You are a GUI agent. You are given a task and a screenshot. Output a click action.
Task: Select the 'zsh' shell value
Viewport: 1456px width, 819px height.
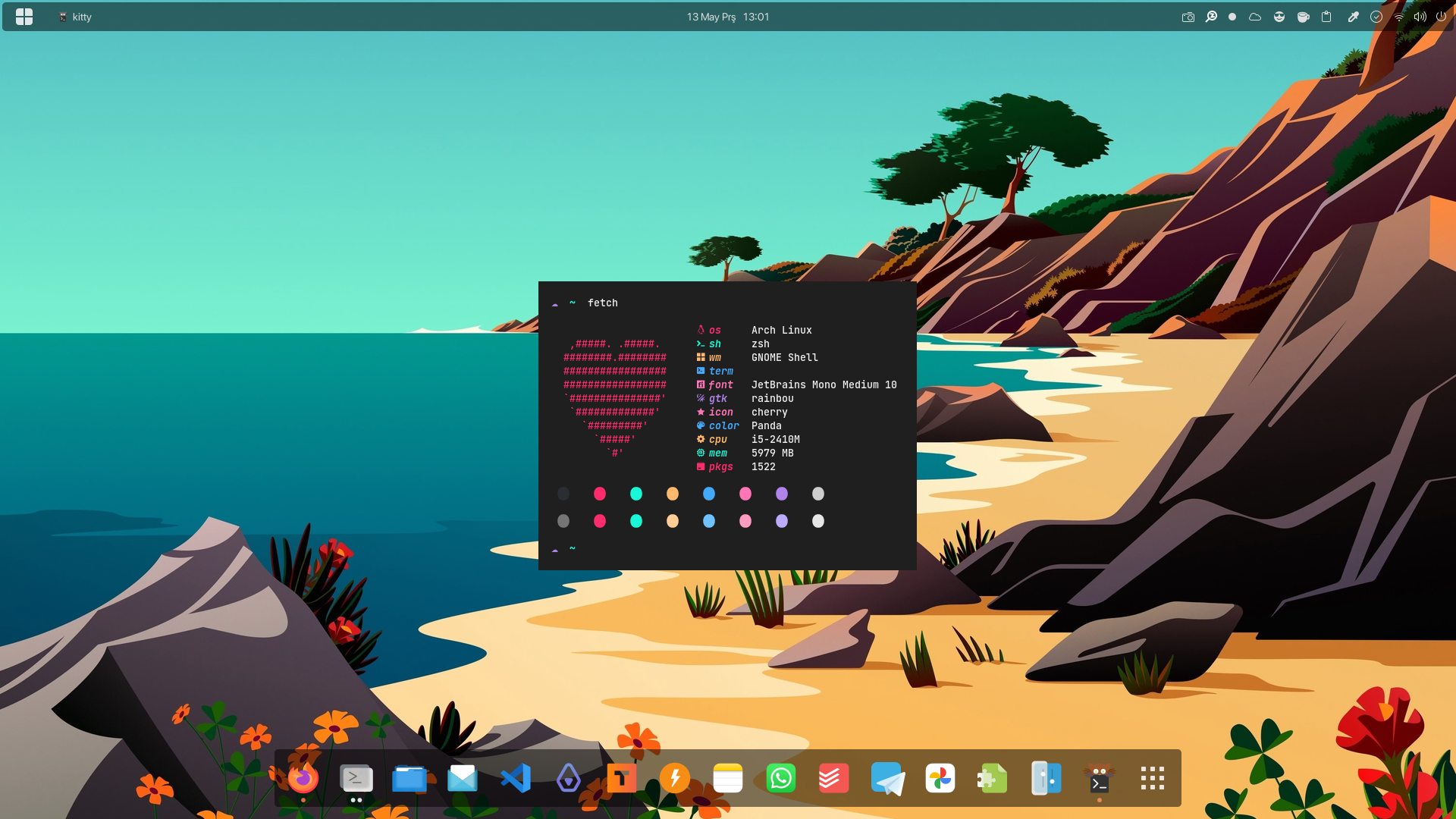pyautogui.click(x=761, y=344)
